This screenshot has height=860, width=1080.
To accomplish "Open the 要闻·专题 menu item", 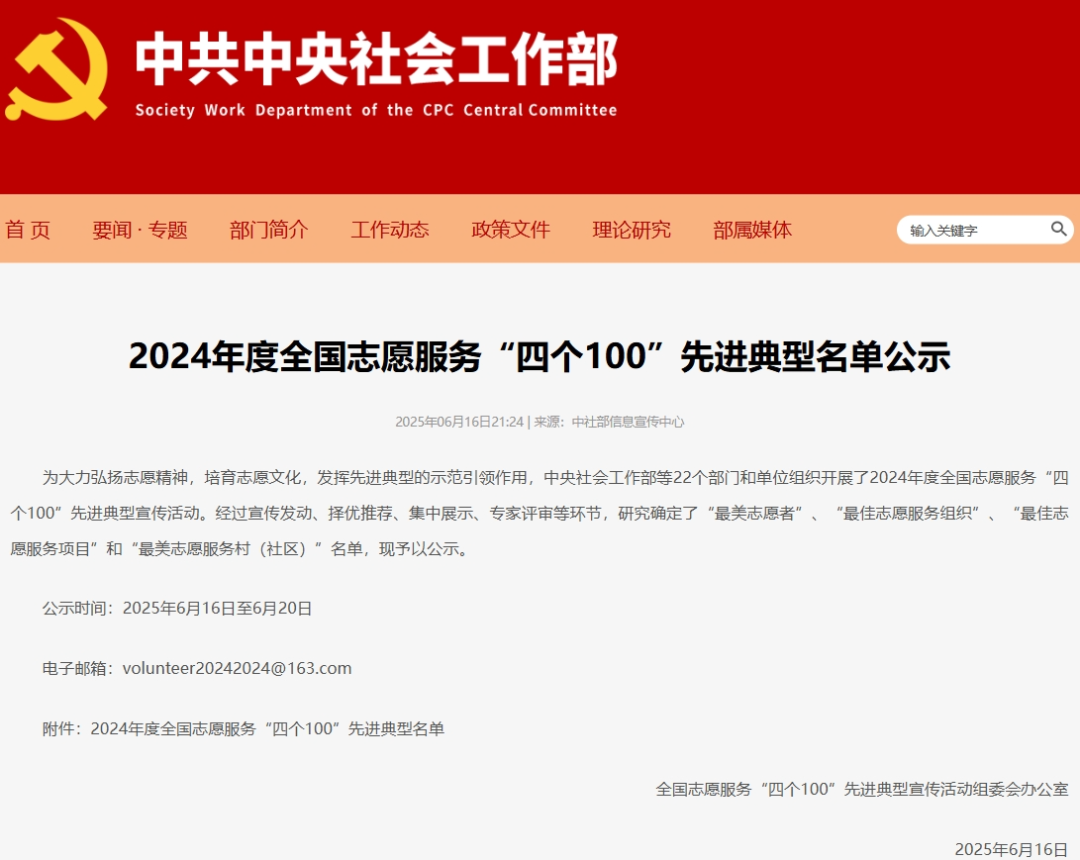I will pos(140,230).
